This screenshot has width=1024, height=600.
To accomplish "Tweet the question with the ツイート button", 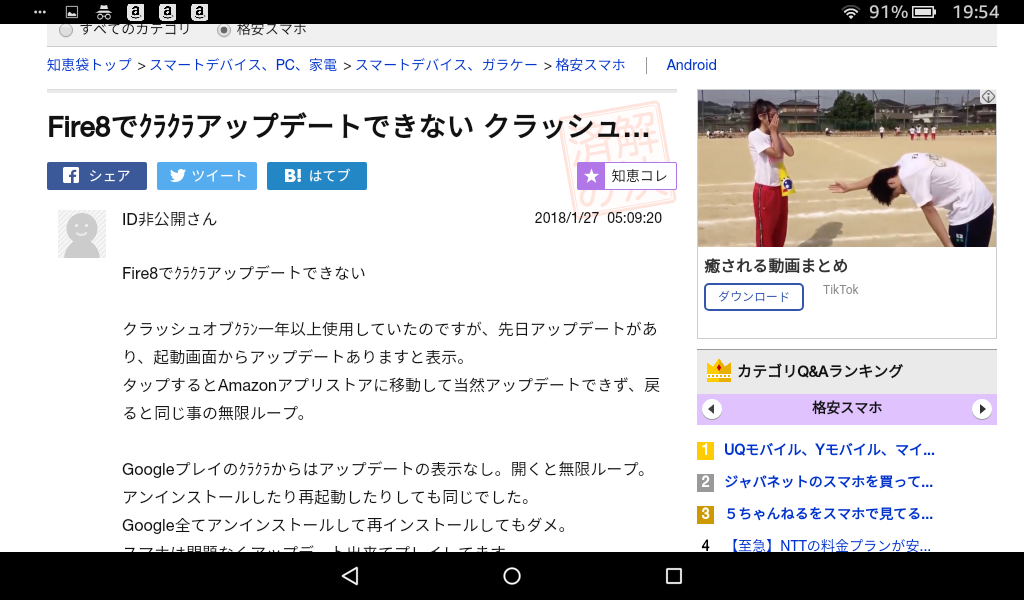I will pyautogui.click(x=207, y=176).
